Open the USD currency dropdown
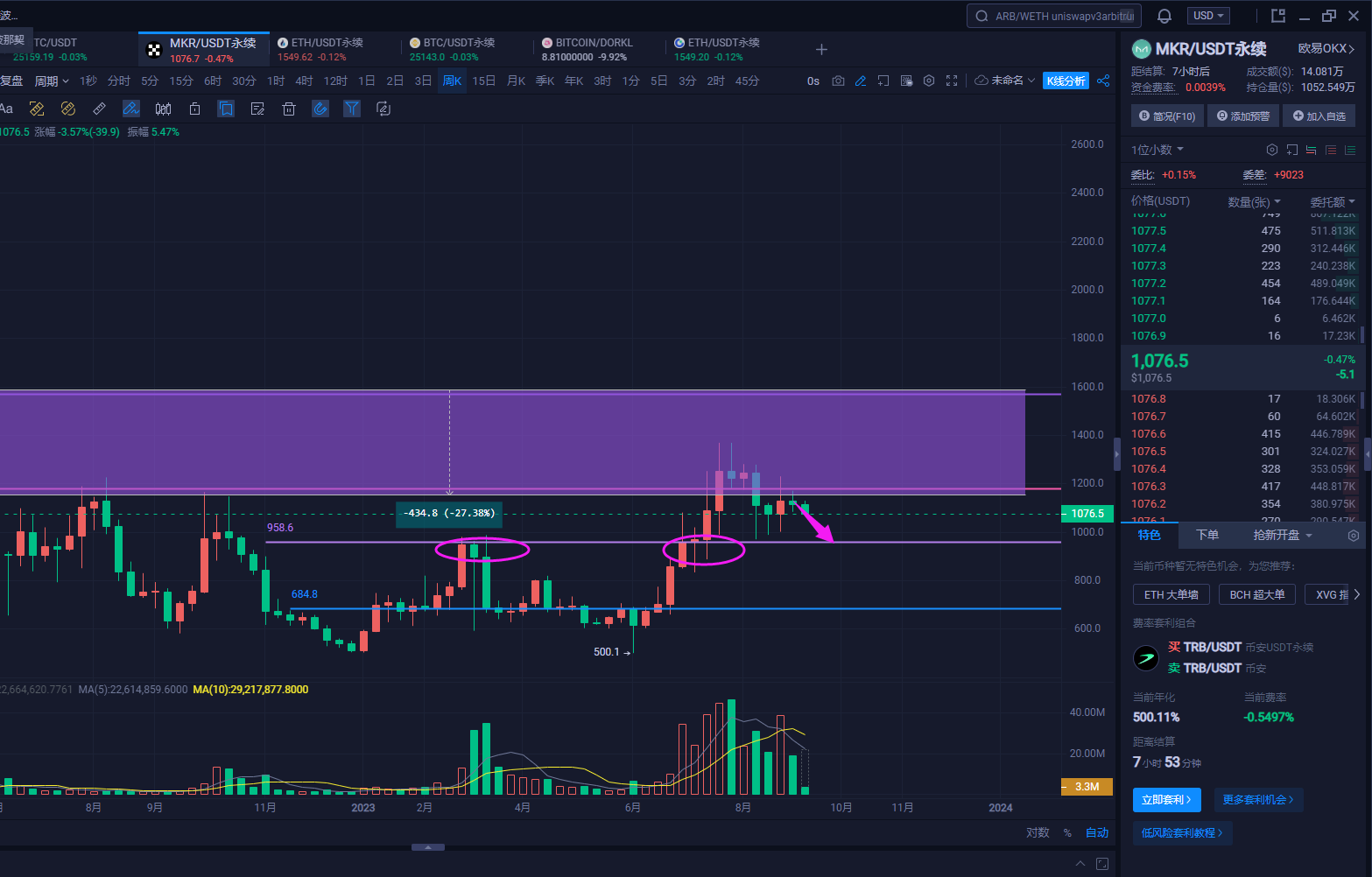The height and width of the screenshot is (877, 1372). click(x=1209, y=16)
